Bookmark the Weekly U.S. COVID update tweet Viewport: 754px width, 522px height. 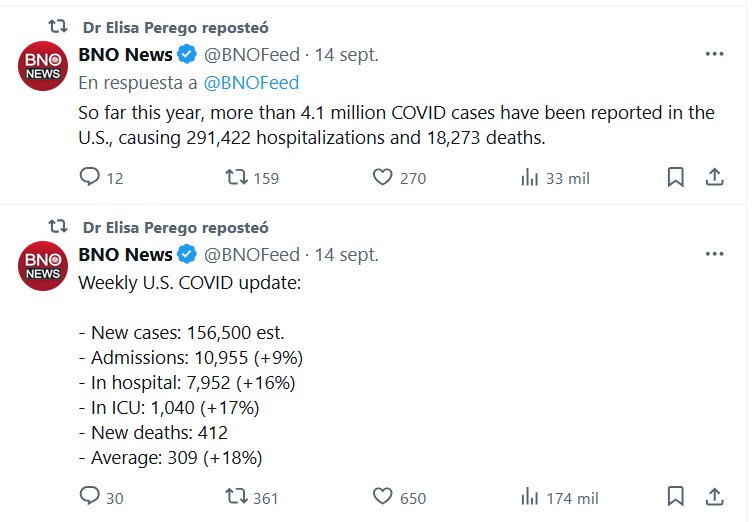pos(675,497)
